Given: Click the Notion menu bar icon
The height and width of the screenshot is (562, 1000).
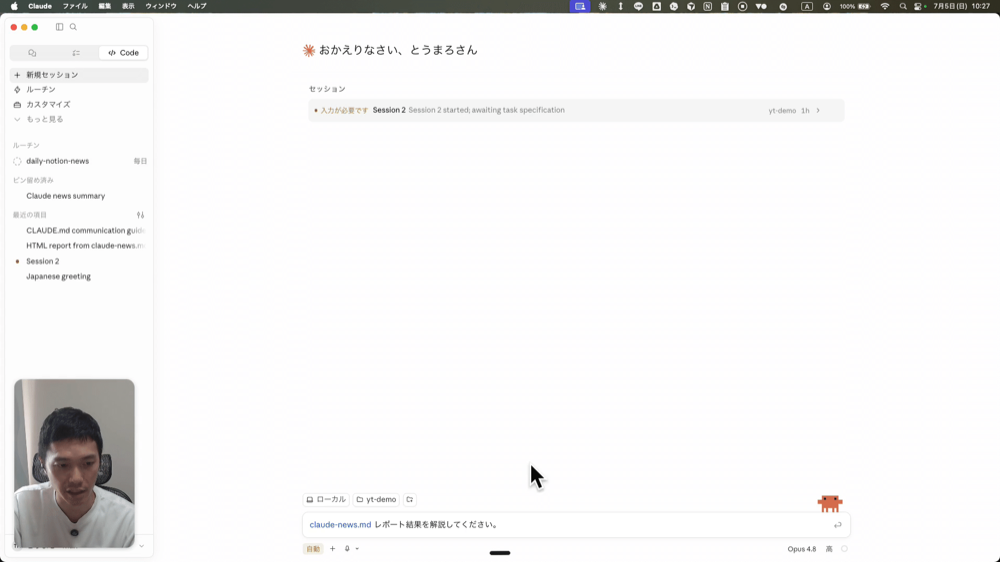Looking at the screenshot, I should 708,6.
